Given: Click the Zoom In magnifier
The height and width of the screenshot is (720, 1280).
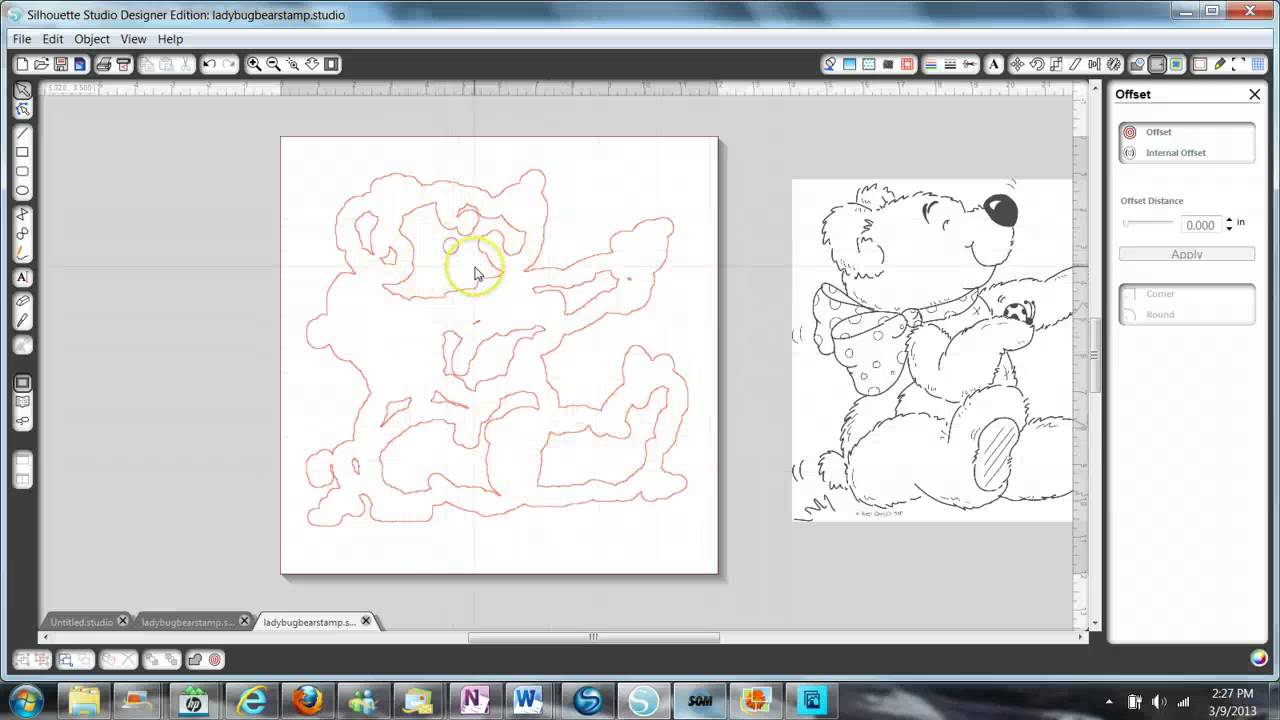Looking at the screenshot, I should click(254, 64).
